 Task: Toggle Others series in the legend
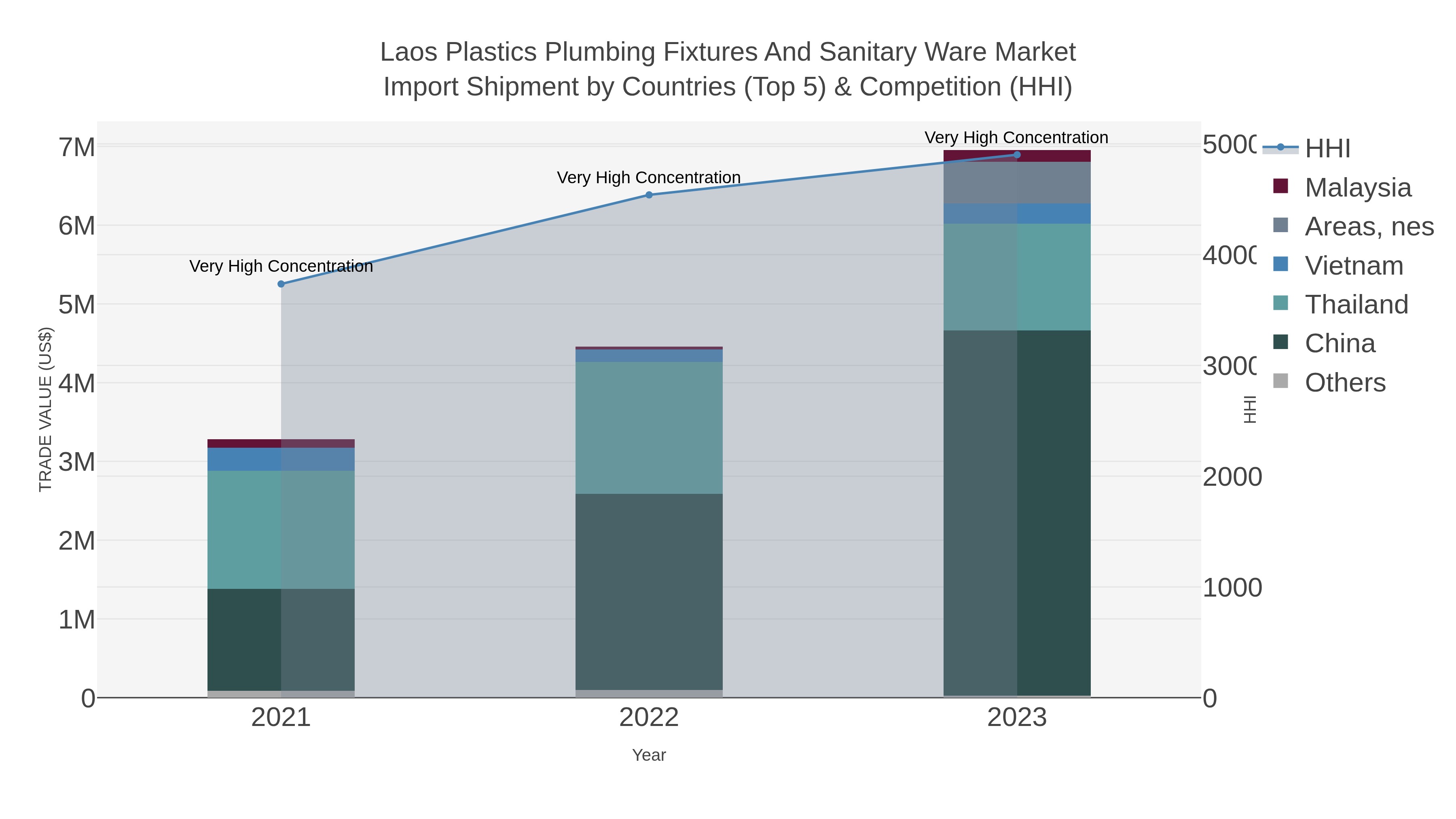click(x=1329, y=382)
